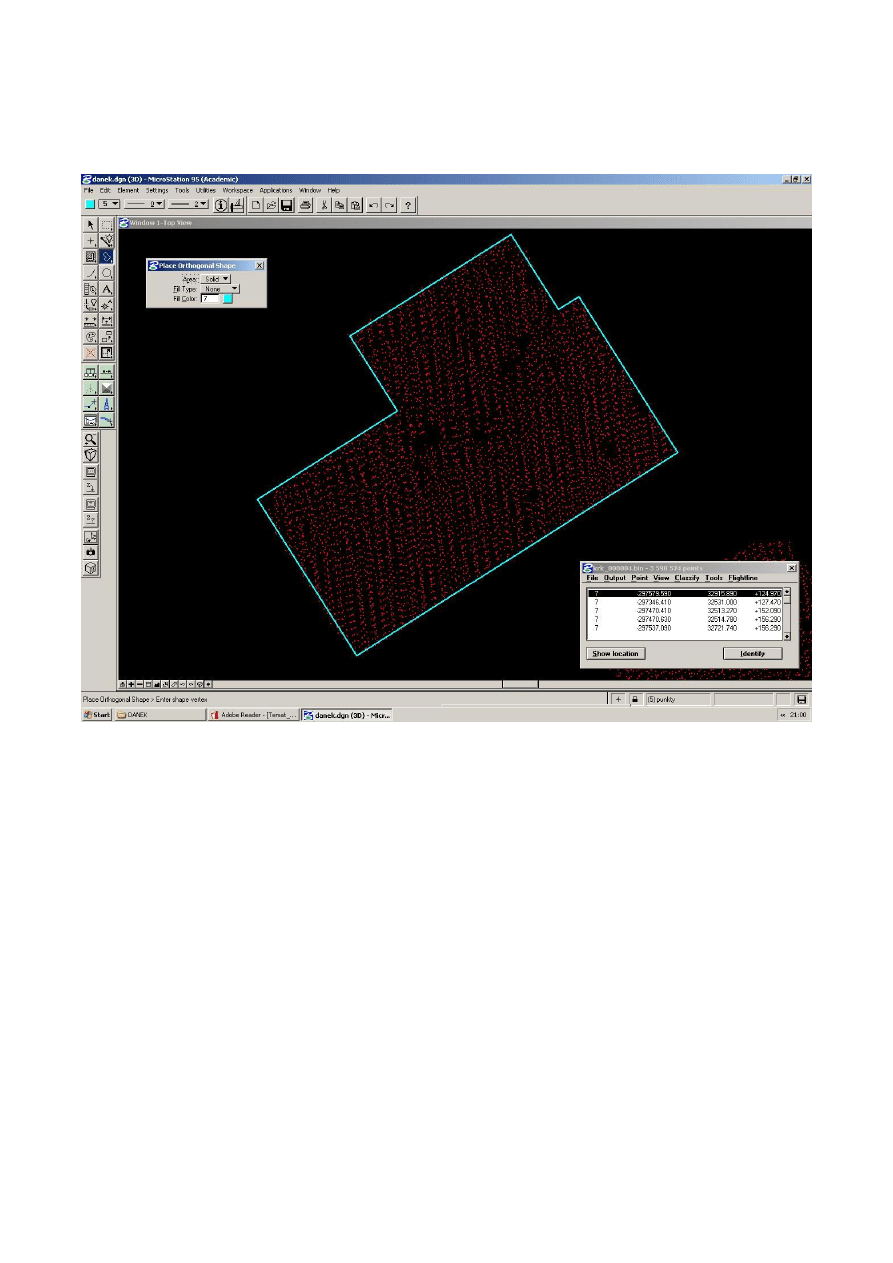This screenshot has width=893, height=1263.
Task: Open the Help question mark icon
Action: click(408, 204)
